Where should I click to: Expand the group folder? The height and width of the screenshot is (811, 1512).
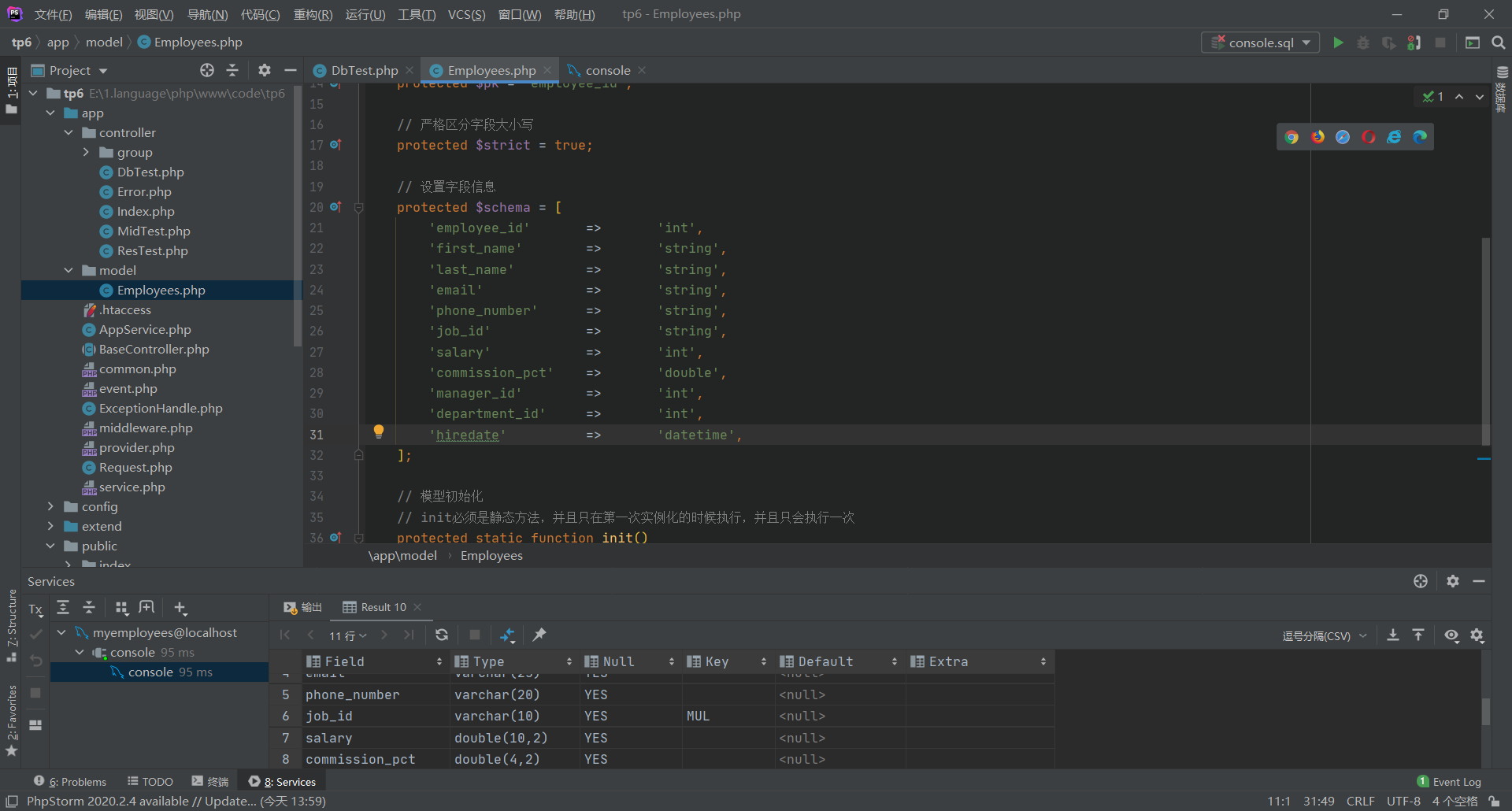pos(87,152)
